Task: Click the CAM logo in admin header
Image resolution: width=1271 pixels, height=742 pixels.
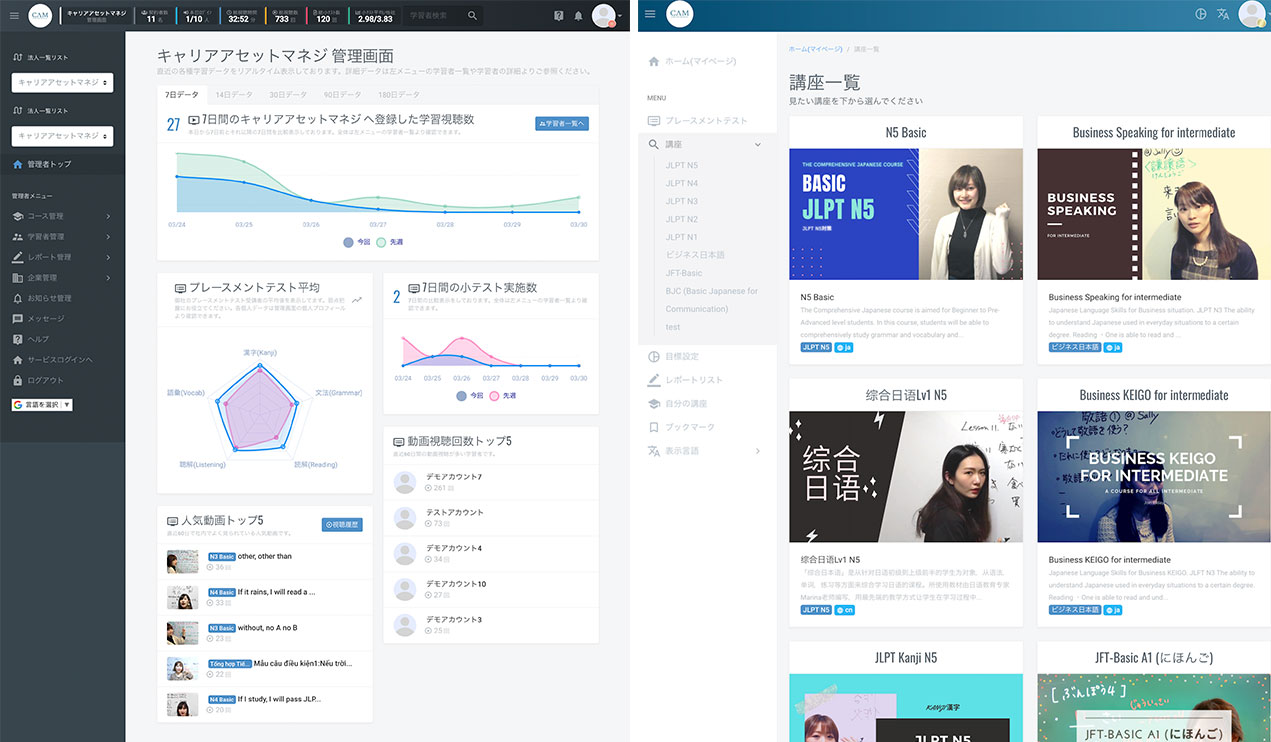Action: coord(40,15)
